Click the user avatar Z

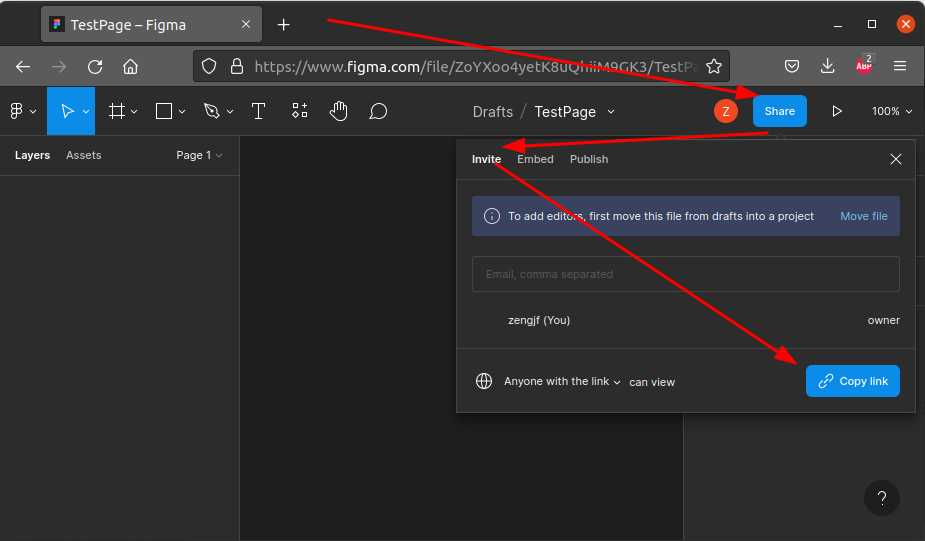tap(726, 111)
